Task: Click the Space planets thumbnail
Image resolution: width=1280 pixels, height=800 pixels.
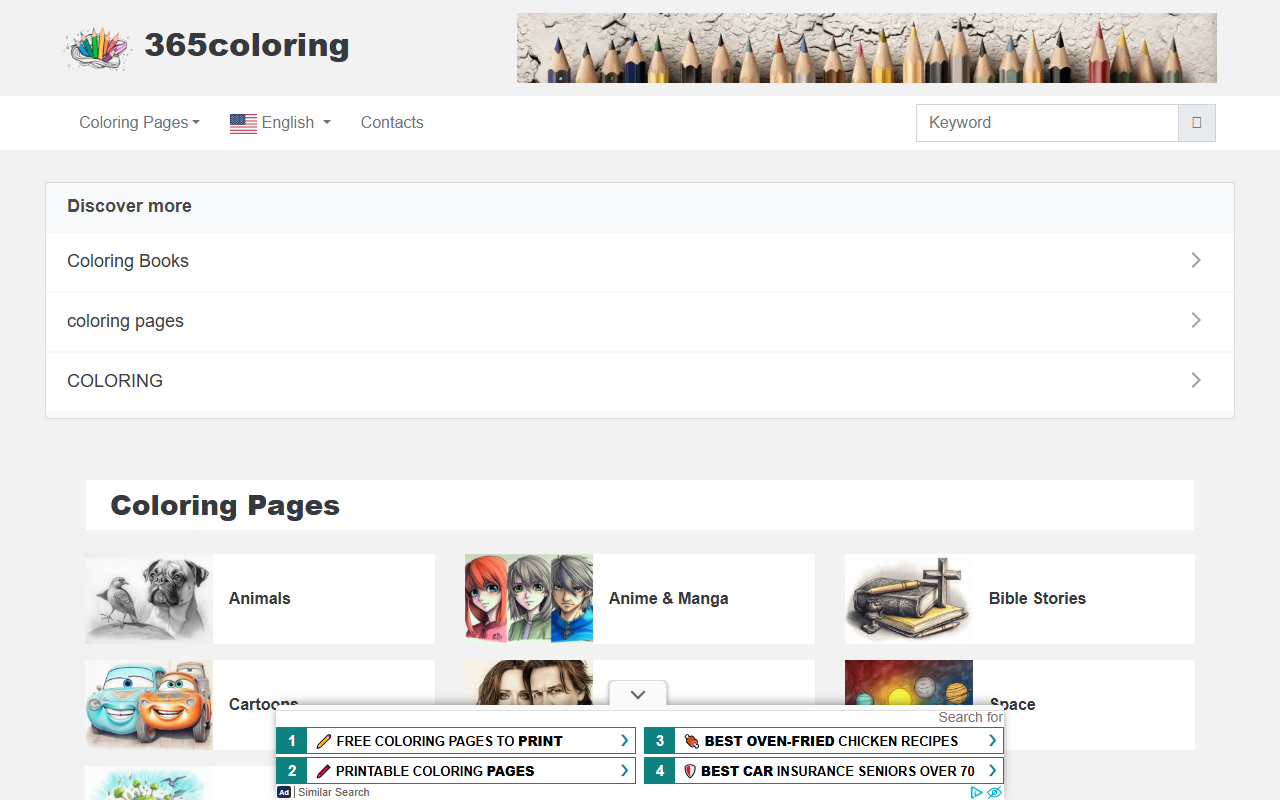Action: [909, 684]
